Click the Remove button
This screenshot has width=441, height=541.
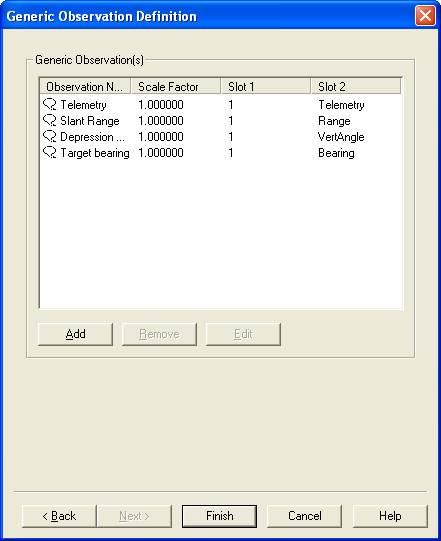(159, 334)
